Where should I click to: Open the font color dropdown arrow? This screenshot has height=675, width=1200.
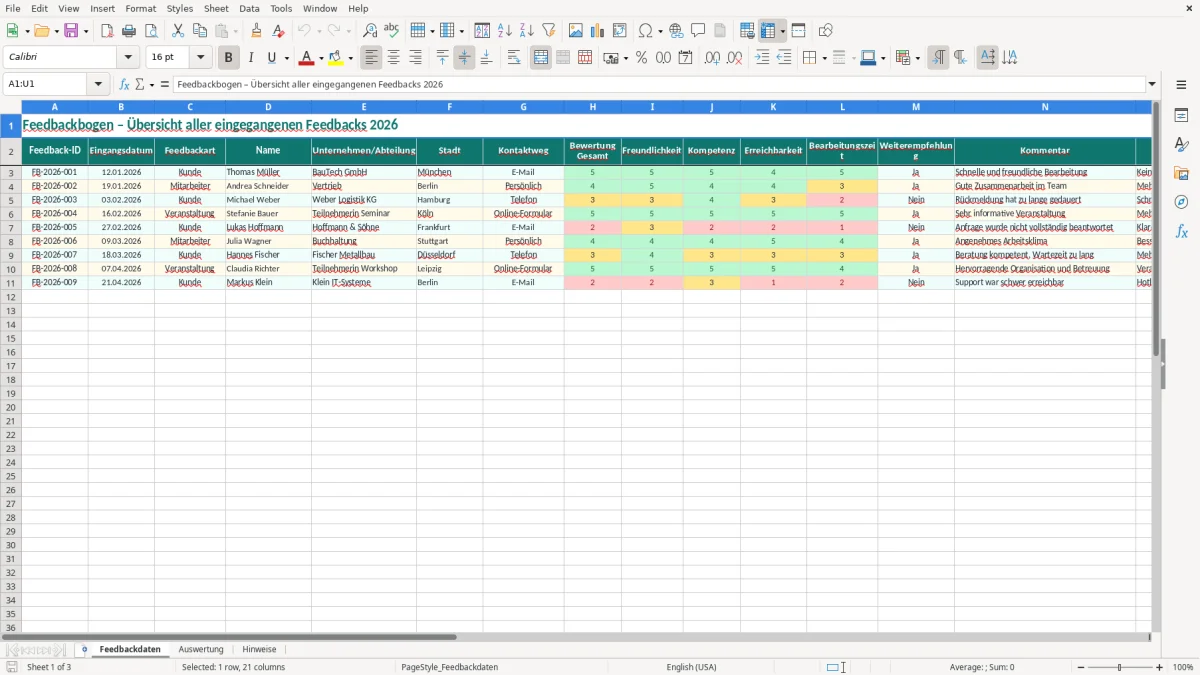[x=321, y=58]
